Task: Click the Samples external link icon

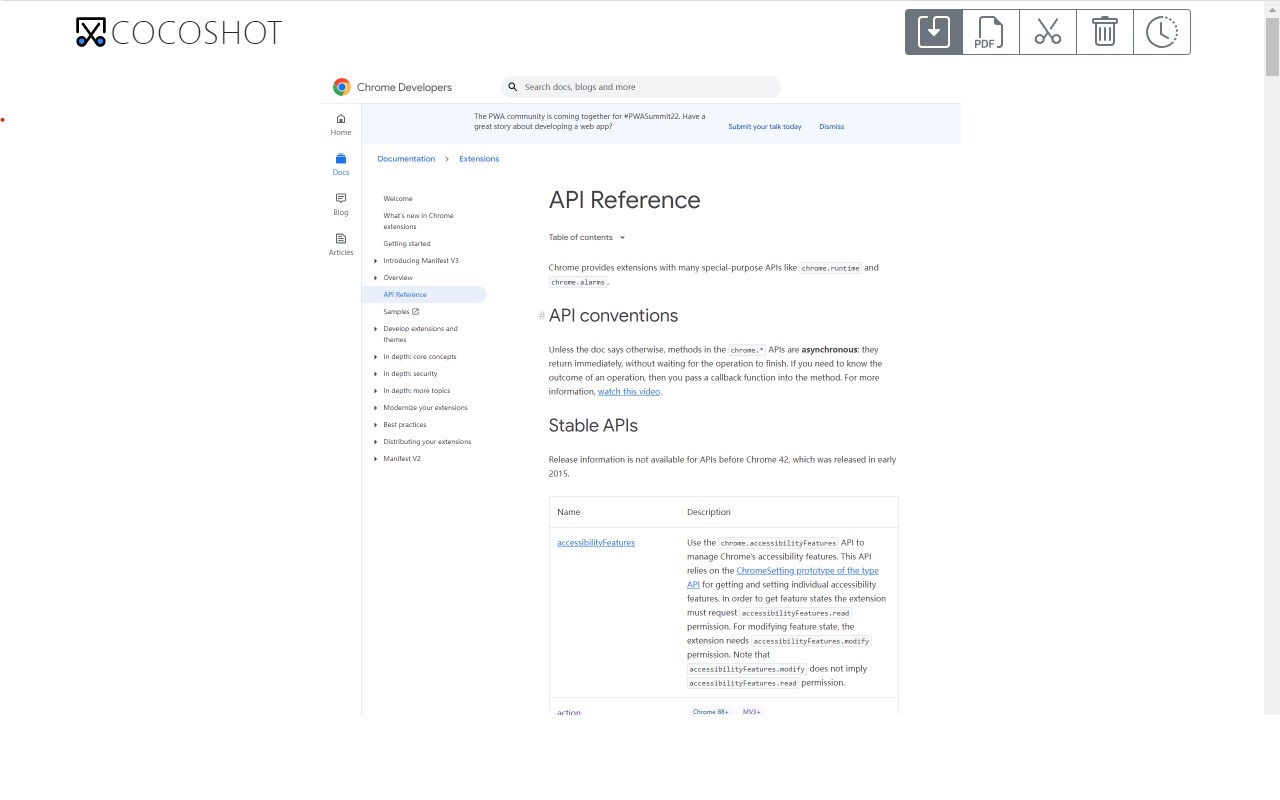Action: click(x=416, y=311)
